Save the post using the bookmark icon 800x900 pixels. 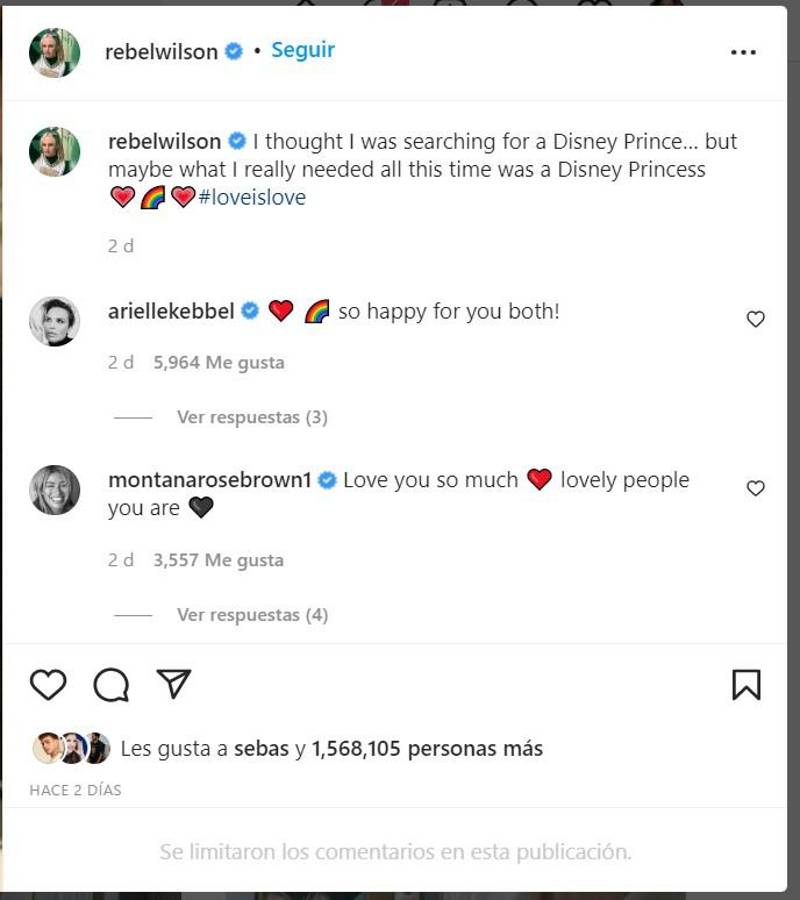746,684
